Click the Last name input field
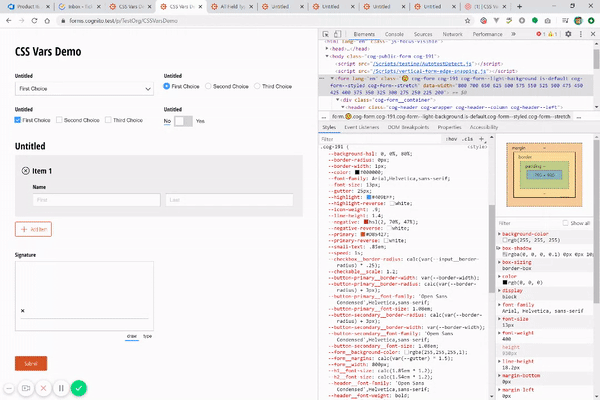Image resolution: width=600 pixels, height=400 pixels. pyautogui.click(x=229, y=200)
